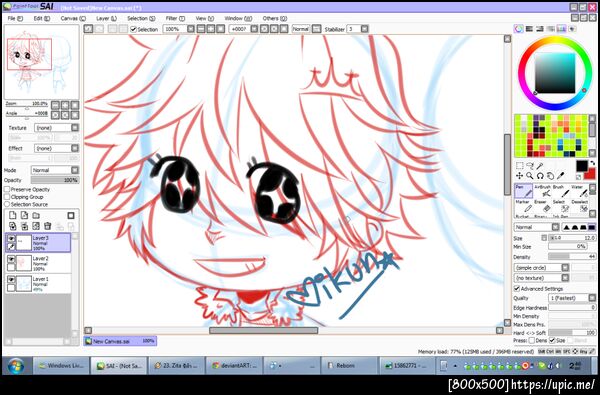Select the Pen brush tool
600x395 pixels.
tap(523, 191)
